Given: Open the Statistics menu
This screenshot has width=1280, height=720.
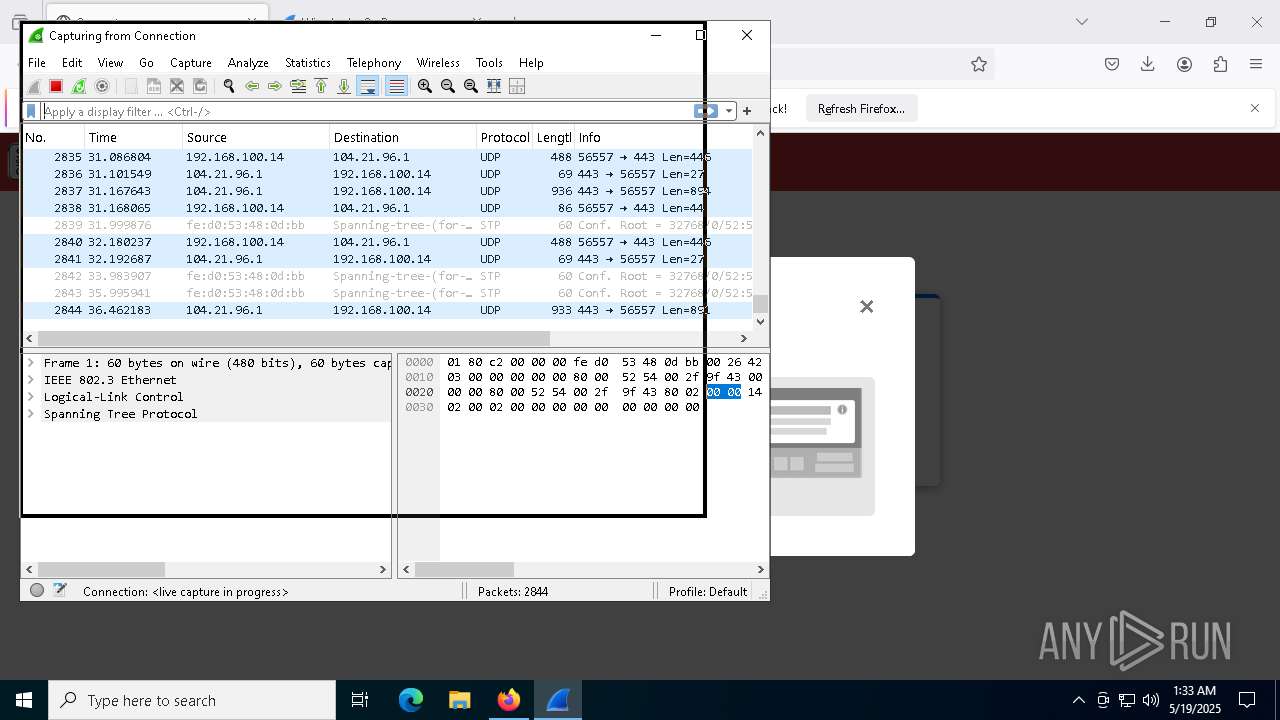Looking at the screenshot, I should (308, 62).
